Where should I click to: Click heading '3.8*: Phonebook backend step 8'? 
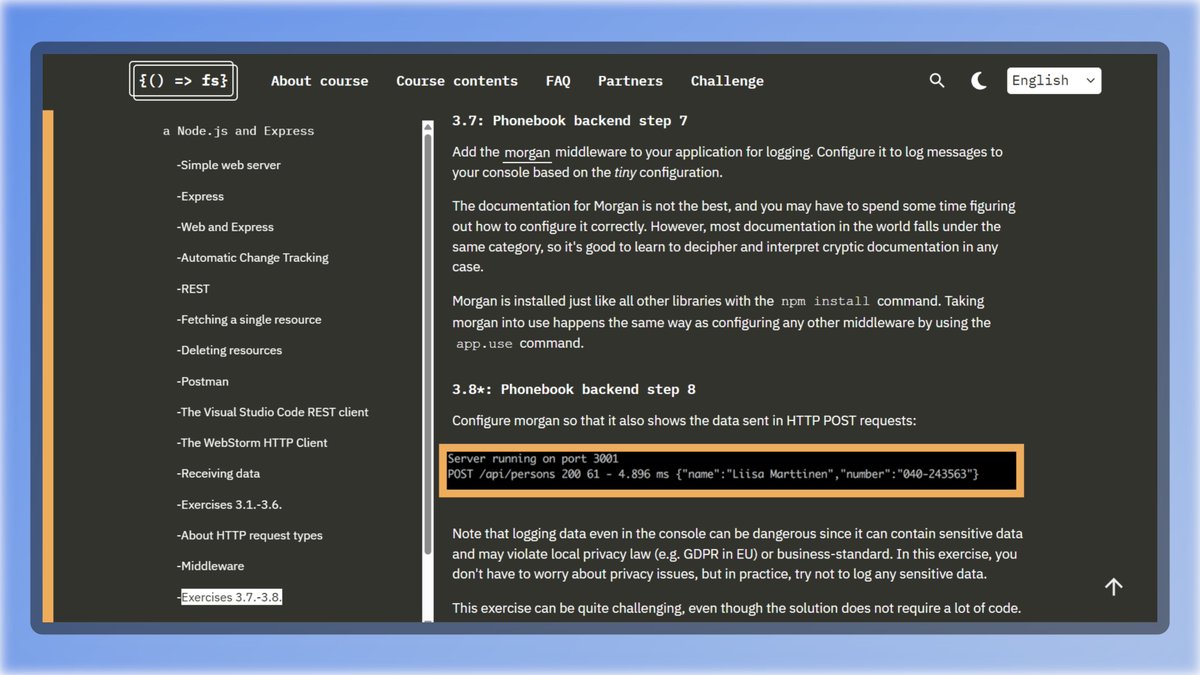coord(574,389)
